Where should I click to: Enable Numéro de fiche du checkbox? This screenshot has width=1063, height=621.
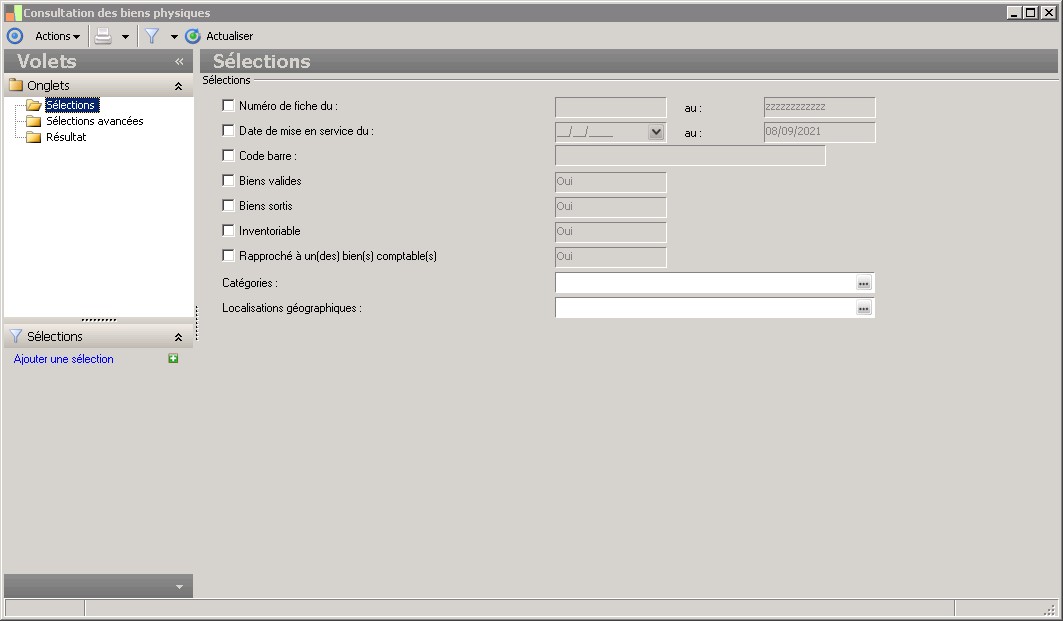[228, 105]
